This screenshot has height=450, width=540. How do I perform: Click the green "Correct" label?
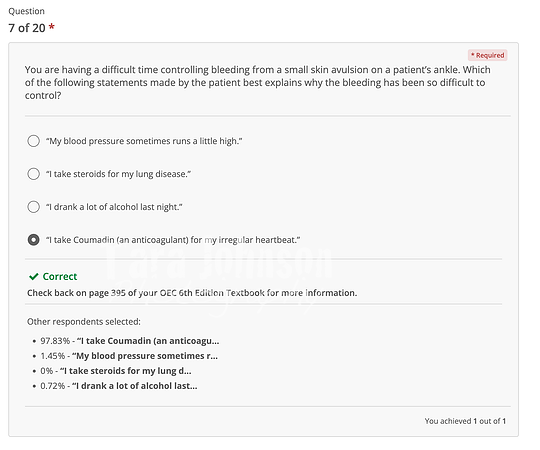pos(60,276)
